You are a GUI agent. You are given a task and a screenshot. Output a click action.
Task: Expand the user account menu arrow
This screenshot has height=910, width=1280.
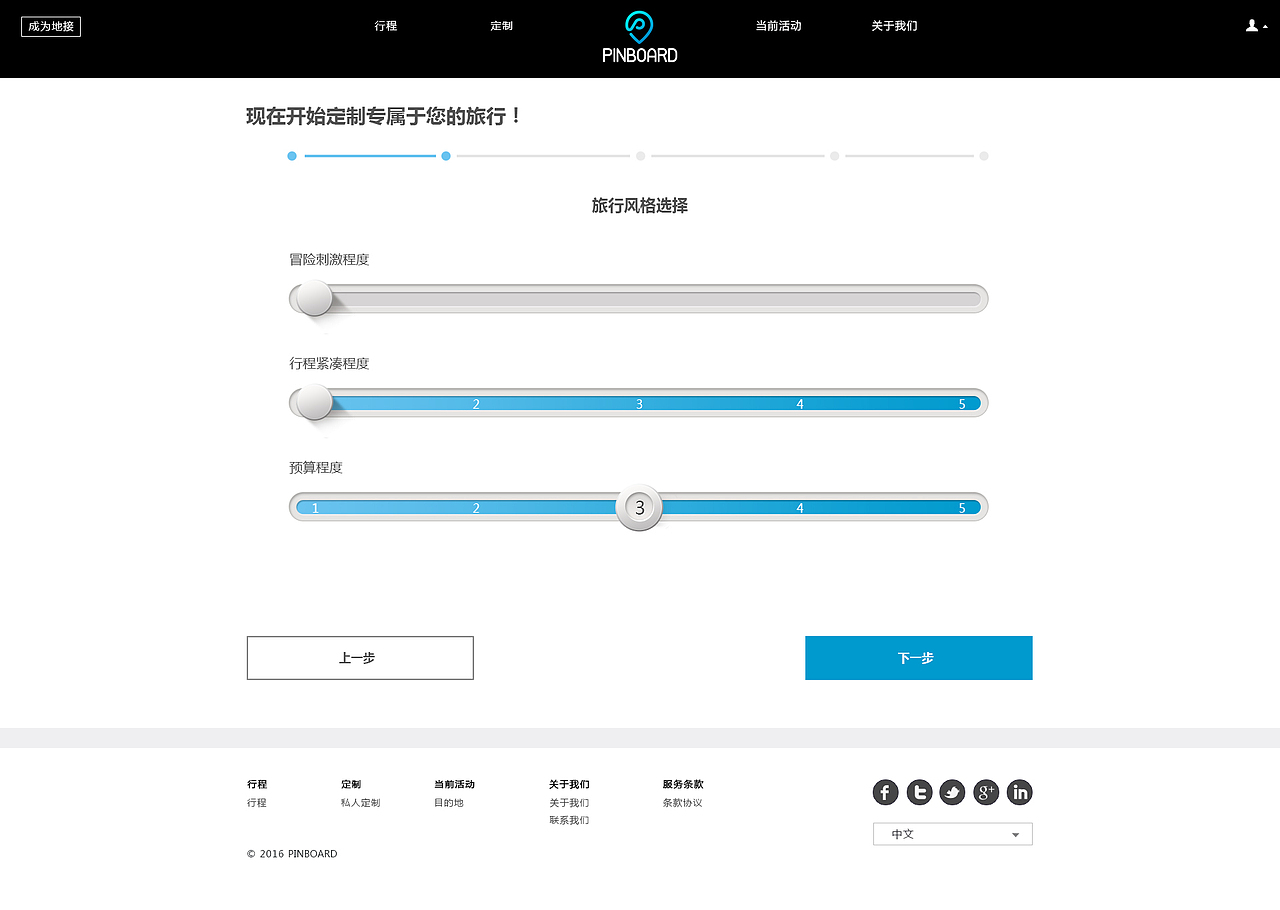(x=1263, y=27)
